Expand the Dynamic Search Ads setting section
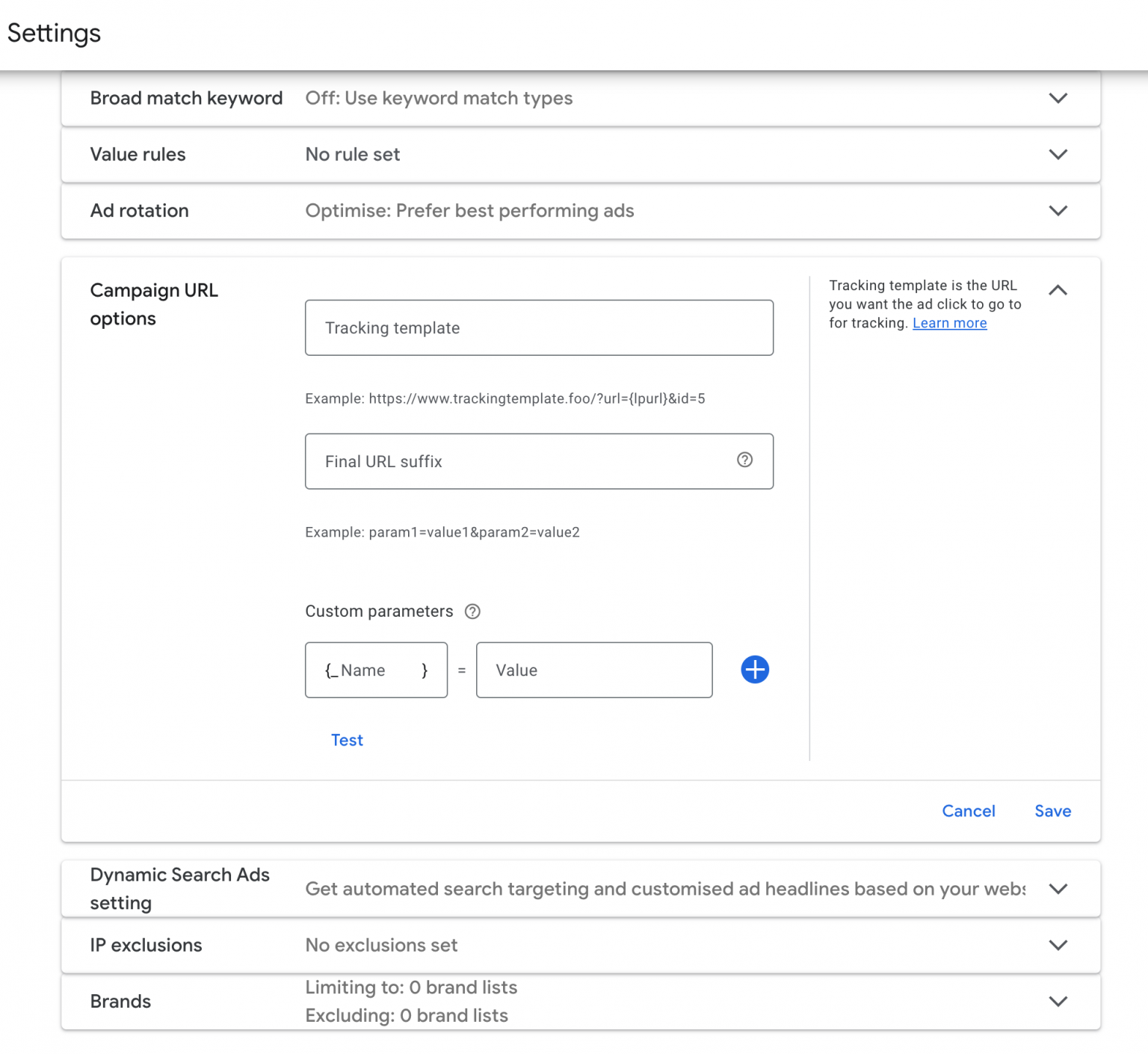The width and height of the screenshot is (1148, 1054). [1058, 889]
